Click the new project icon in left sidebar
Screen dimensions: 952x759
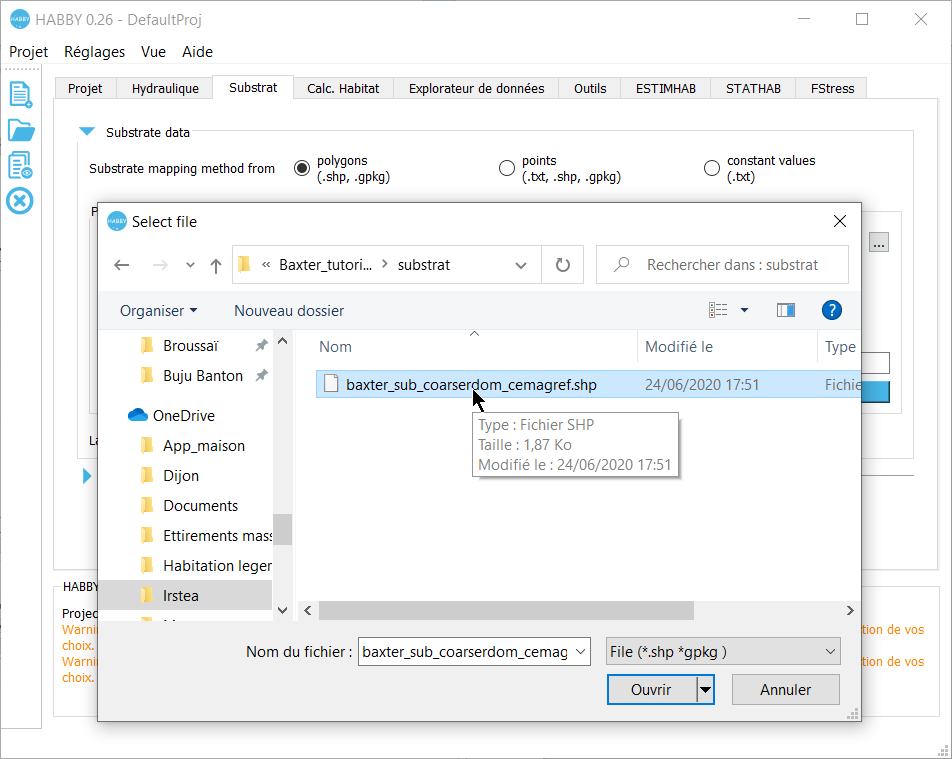20,94
